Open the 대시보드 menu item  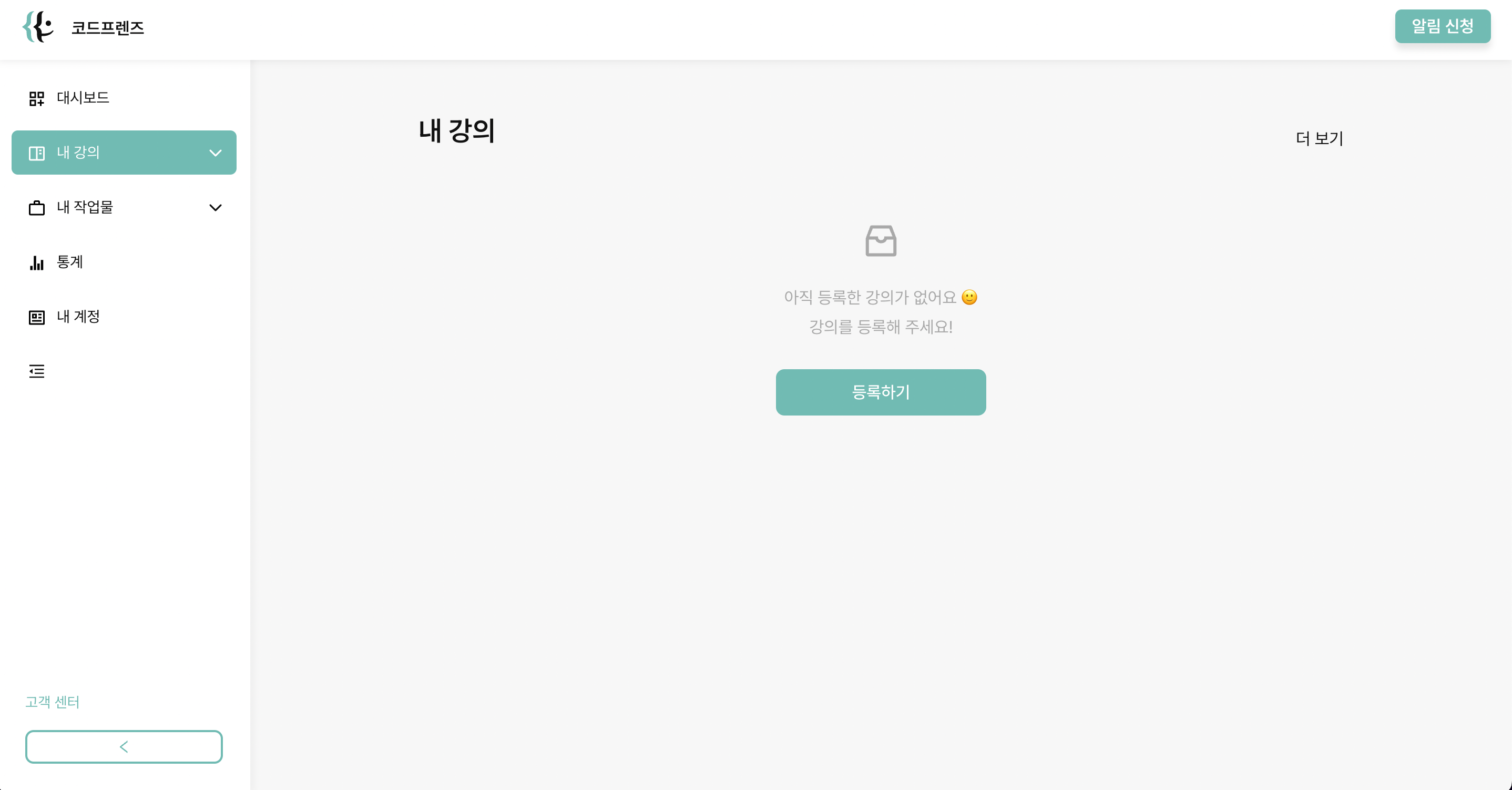124,97
